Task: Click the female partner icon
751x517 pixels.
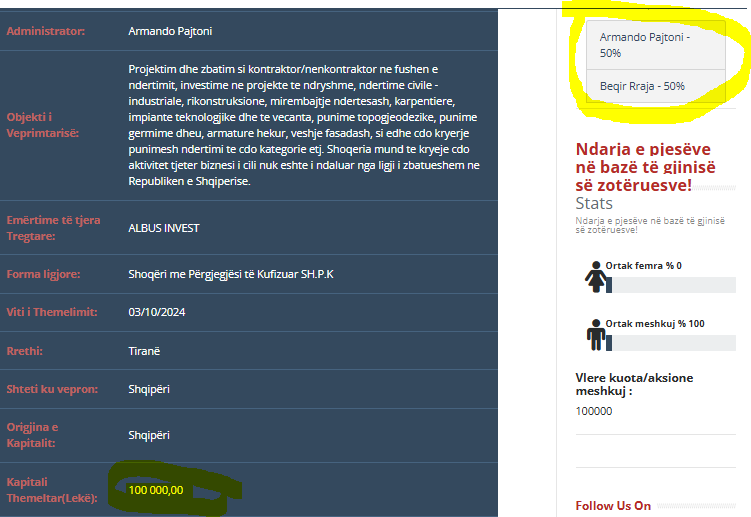Action: pos(594,277)
